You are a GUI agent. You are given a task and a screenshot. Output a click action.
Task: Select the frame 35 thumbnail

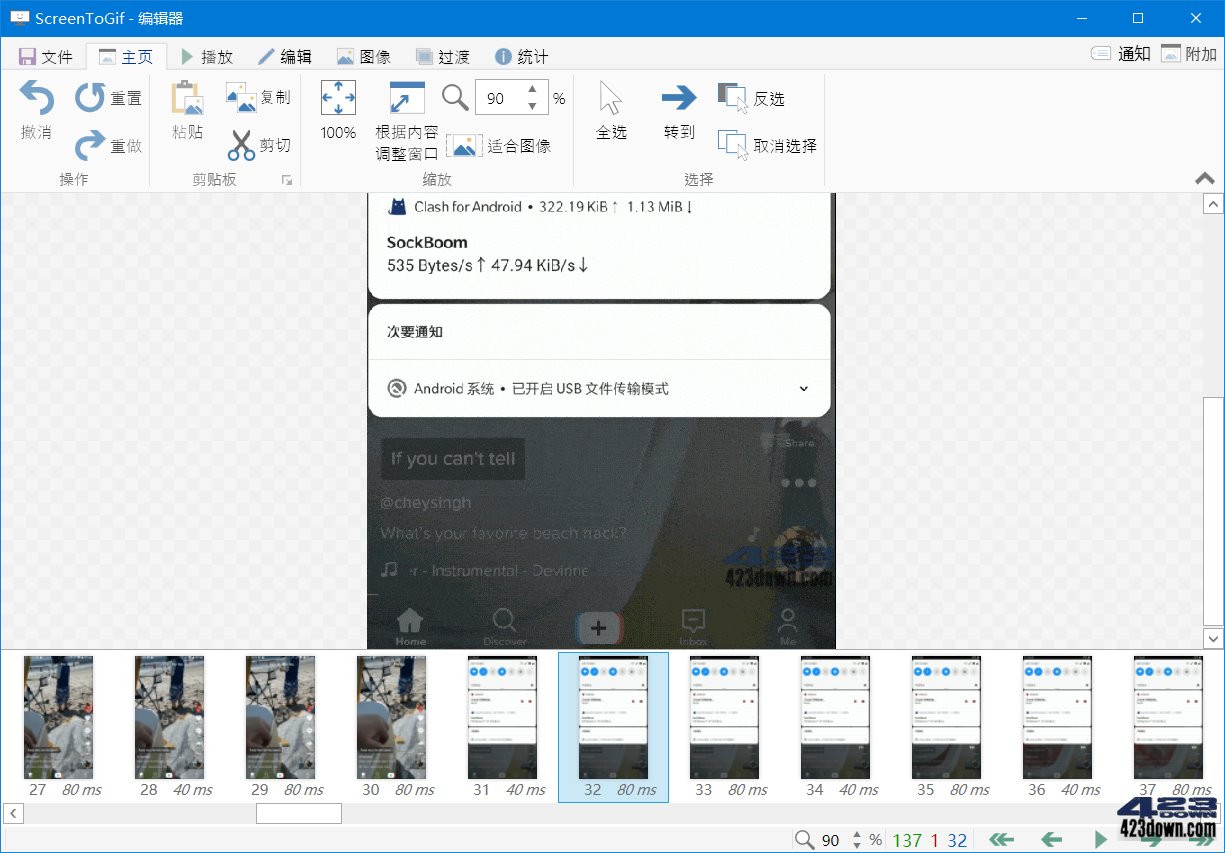click(x=946, y=718)
